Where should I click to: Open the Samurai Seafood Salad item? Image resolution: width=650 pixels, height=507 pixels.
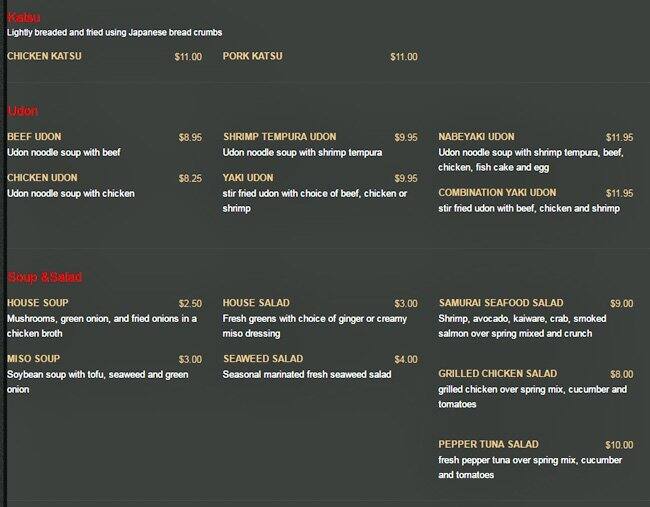pyautogui.click(x=500, y=303)
